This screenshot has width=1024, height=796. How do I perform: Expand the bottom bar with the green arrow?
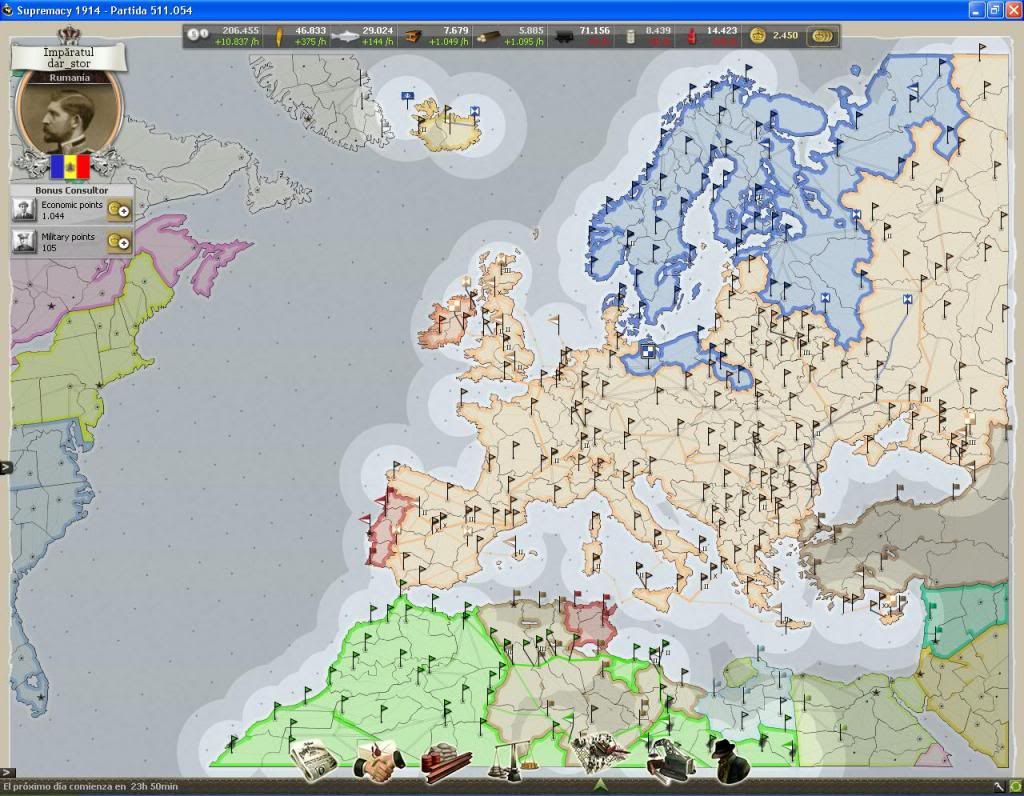(x=600, y=785)
